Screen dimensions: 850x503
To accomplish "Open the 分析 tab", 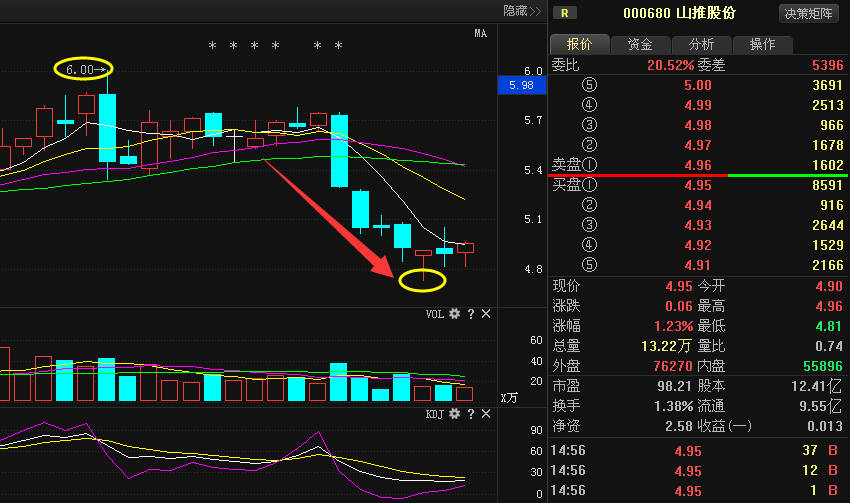I will (x=701, y=45).
